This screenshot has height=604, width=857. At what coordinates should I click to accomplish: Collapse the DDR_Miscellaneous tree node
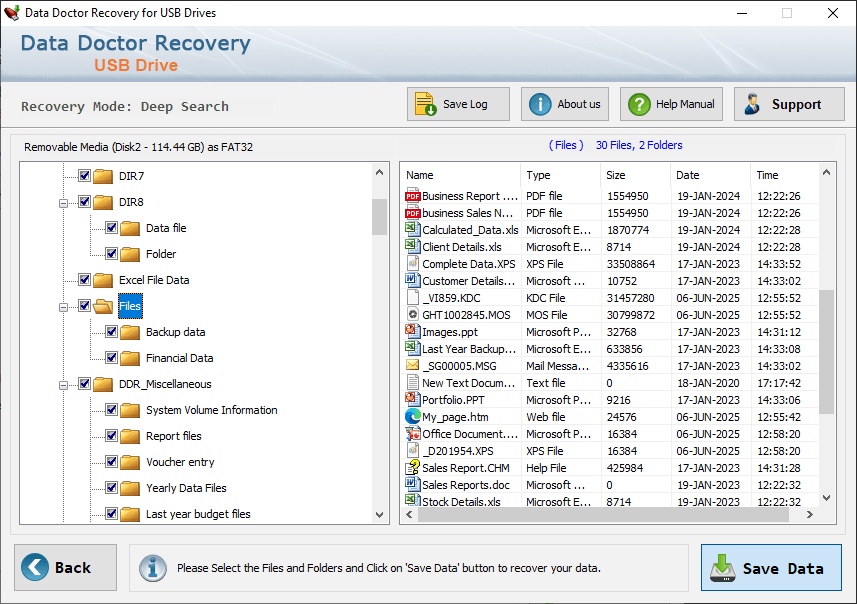click(x=63, y=385)
